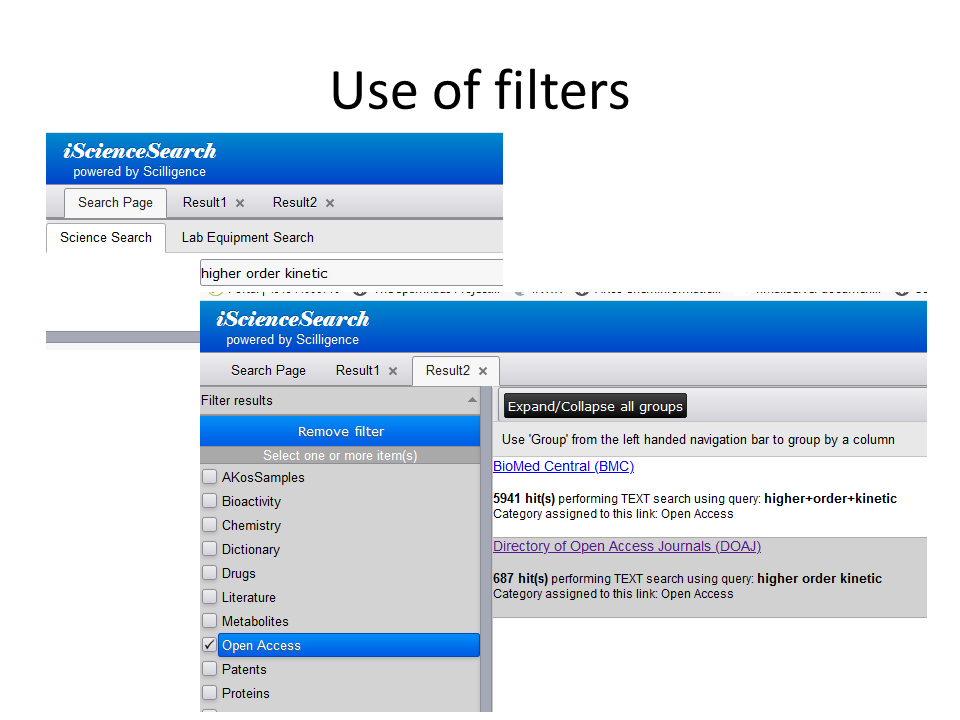Click the iScienceSearch logo in front window

click(293, 319)
